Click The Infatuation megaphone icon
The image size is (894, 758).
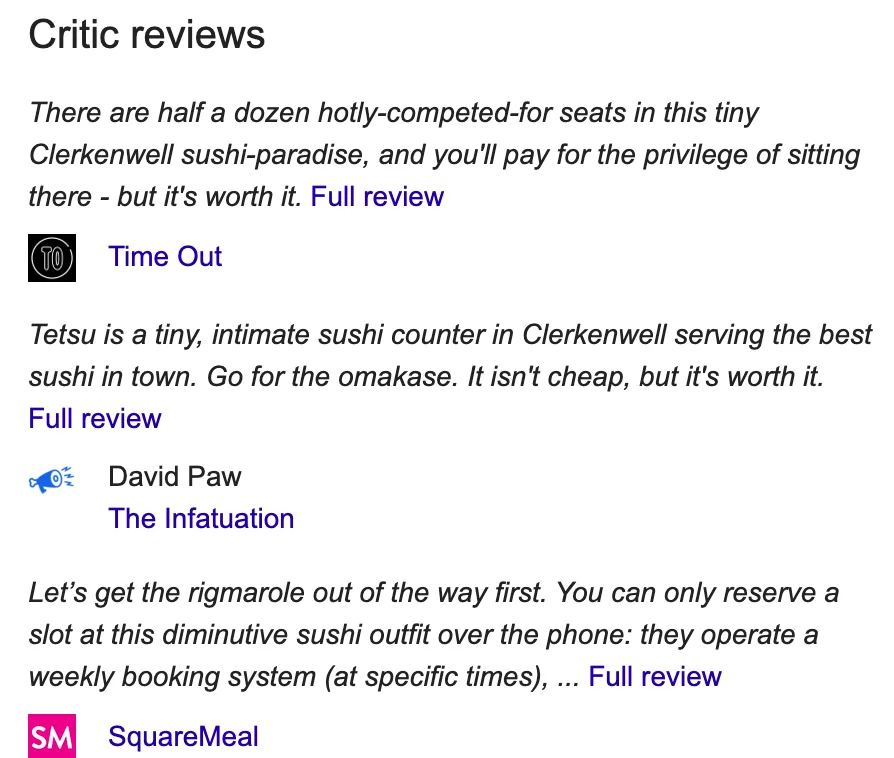pos(52,480)
